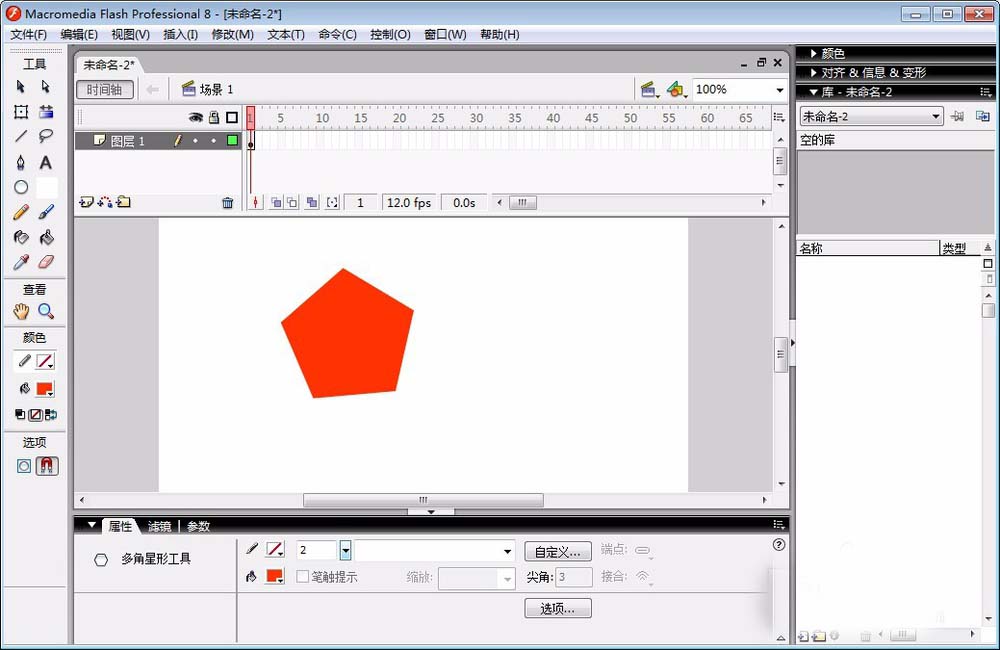Viewport: 1000px width, 650px height.
Task: Switch to the 参数 tab
Action: [x=198, y=526]
